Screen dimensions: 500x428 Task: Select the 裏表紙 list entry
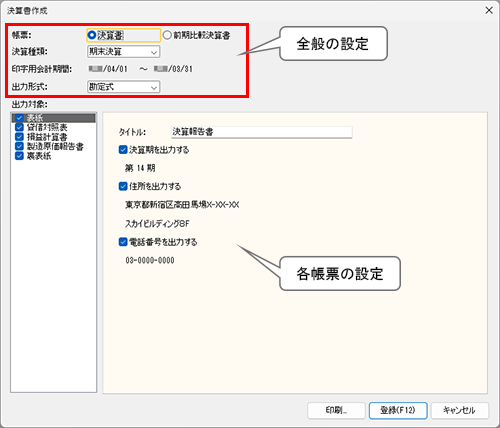coord(39,156)
